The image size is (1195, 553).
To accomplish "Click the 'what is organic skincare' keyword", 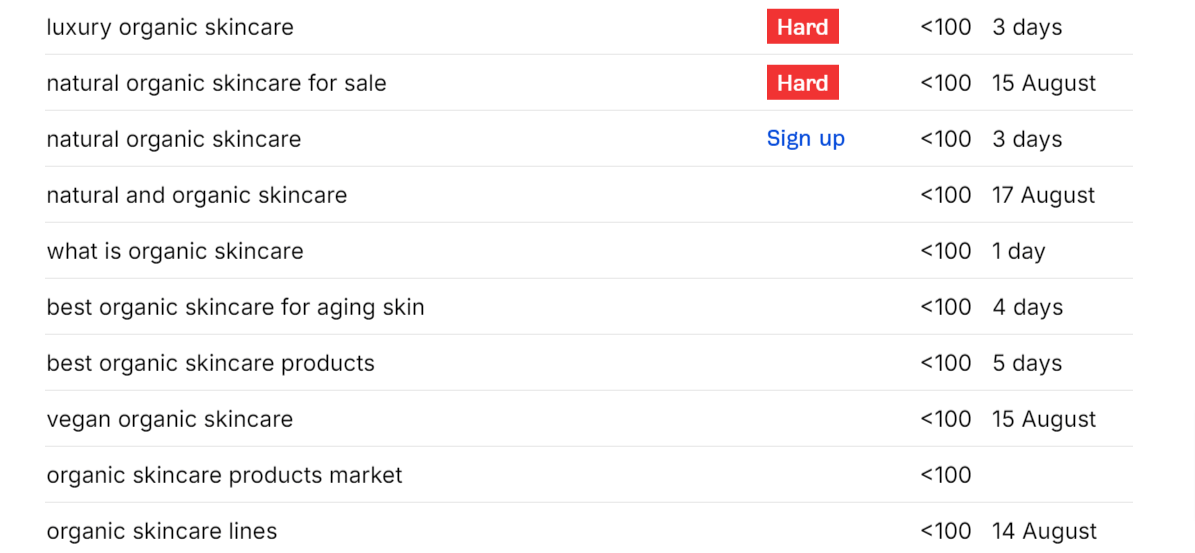I will coord(175,251).
